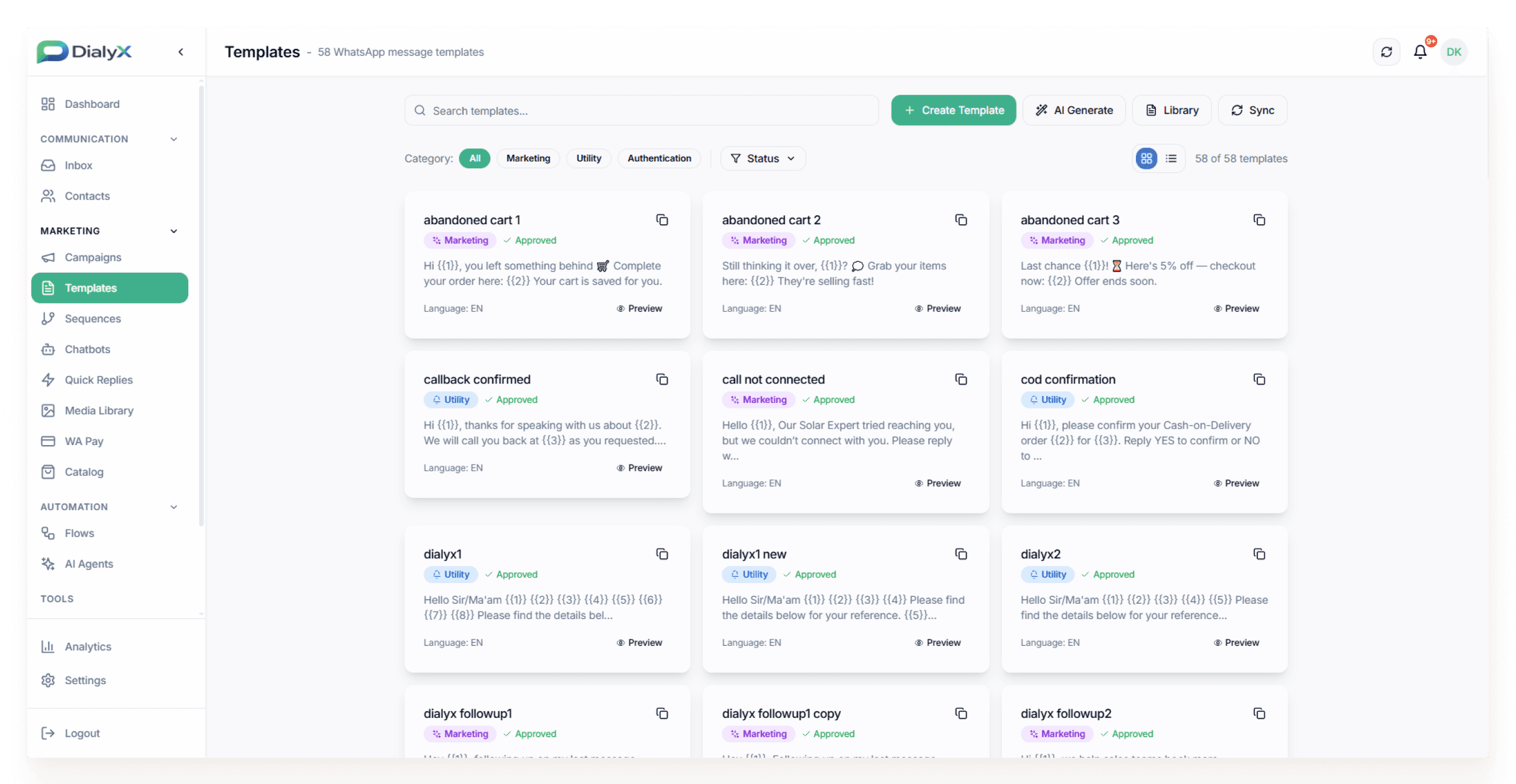Sync templates with the Sync button
This screenshot has height=784, width=1516.
click(1252, 110)
